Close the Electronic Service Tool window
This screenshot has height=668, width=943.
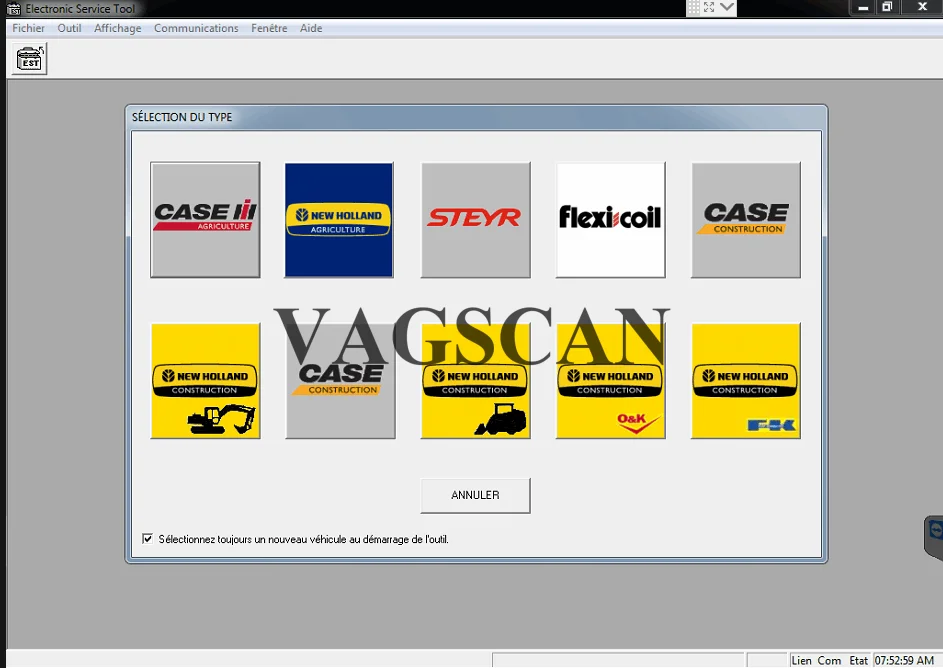pyautogui.click(x=922, y=7)
